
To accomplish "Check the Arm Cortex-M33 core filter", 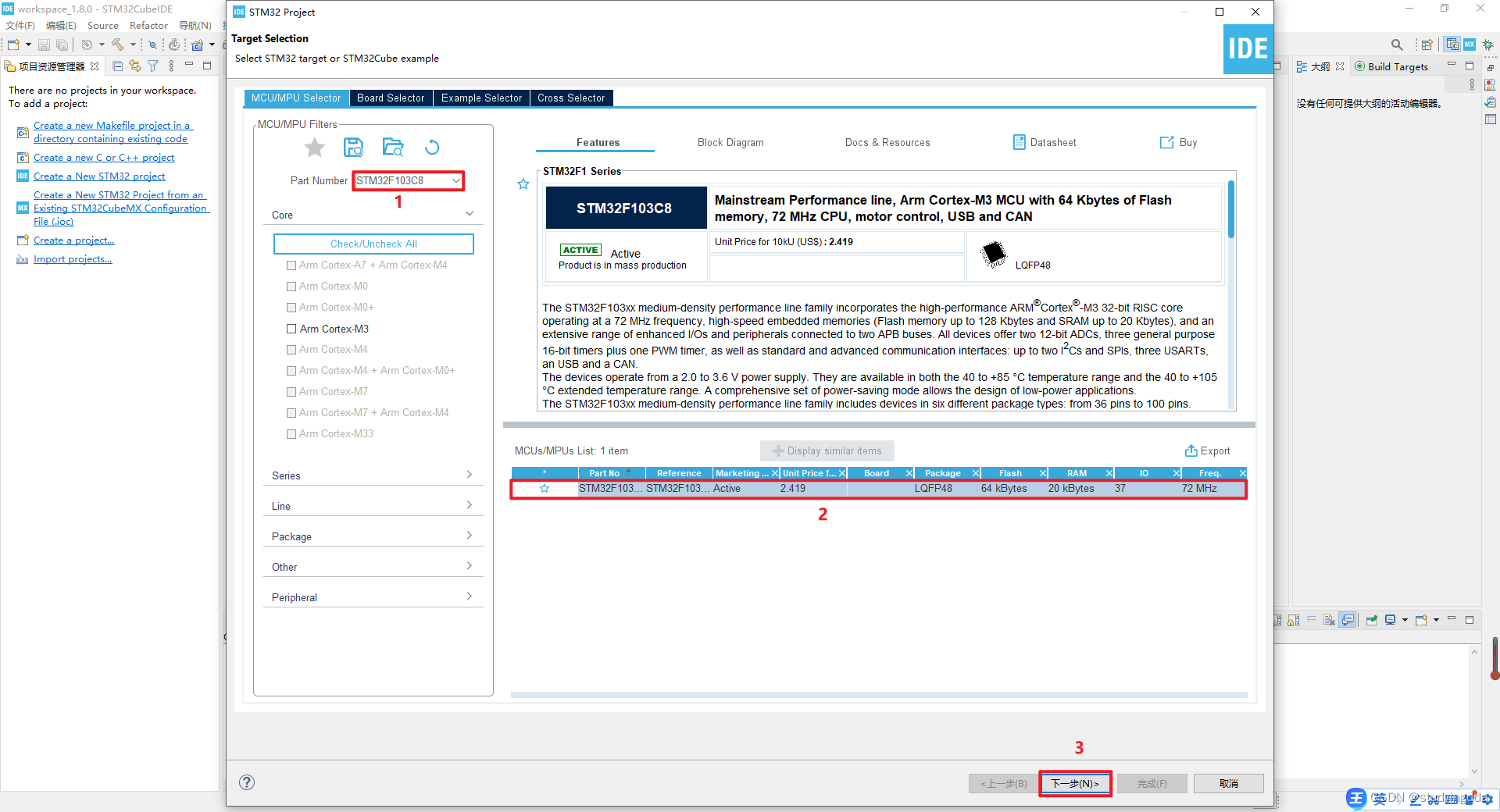I will click(291, 434).
